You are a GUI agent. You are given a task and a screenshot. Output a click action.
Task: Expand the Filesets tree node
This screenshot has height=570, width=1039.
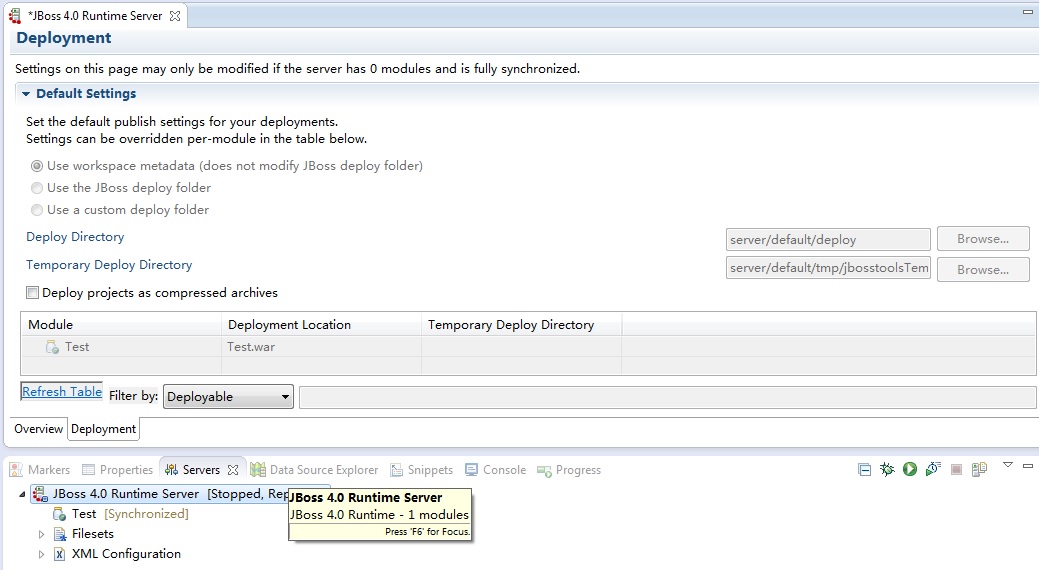click(41, 534)
